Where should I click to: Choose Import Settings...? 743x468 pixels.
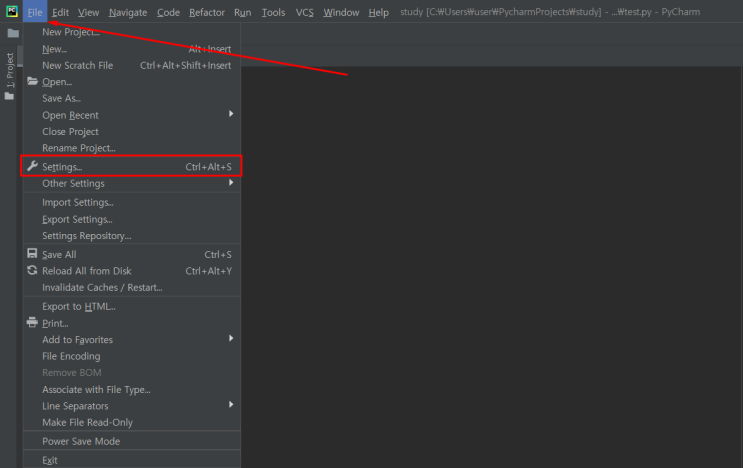point(132,203)
